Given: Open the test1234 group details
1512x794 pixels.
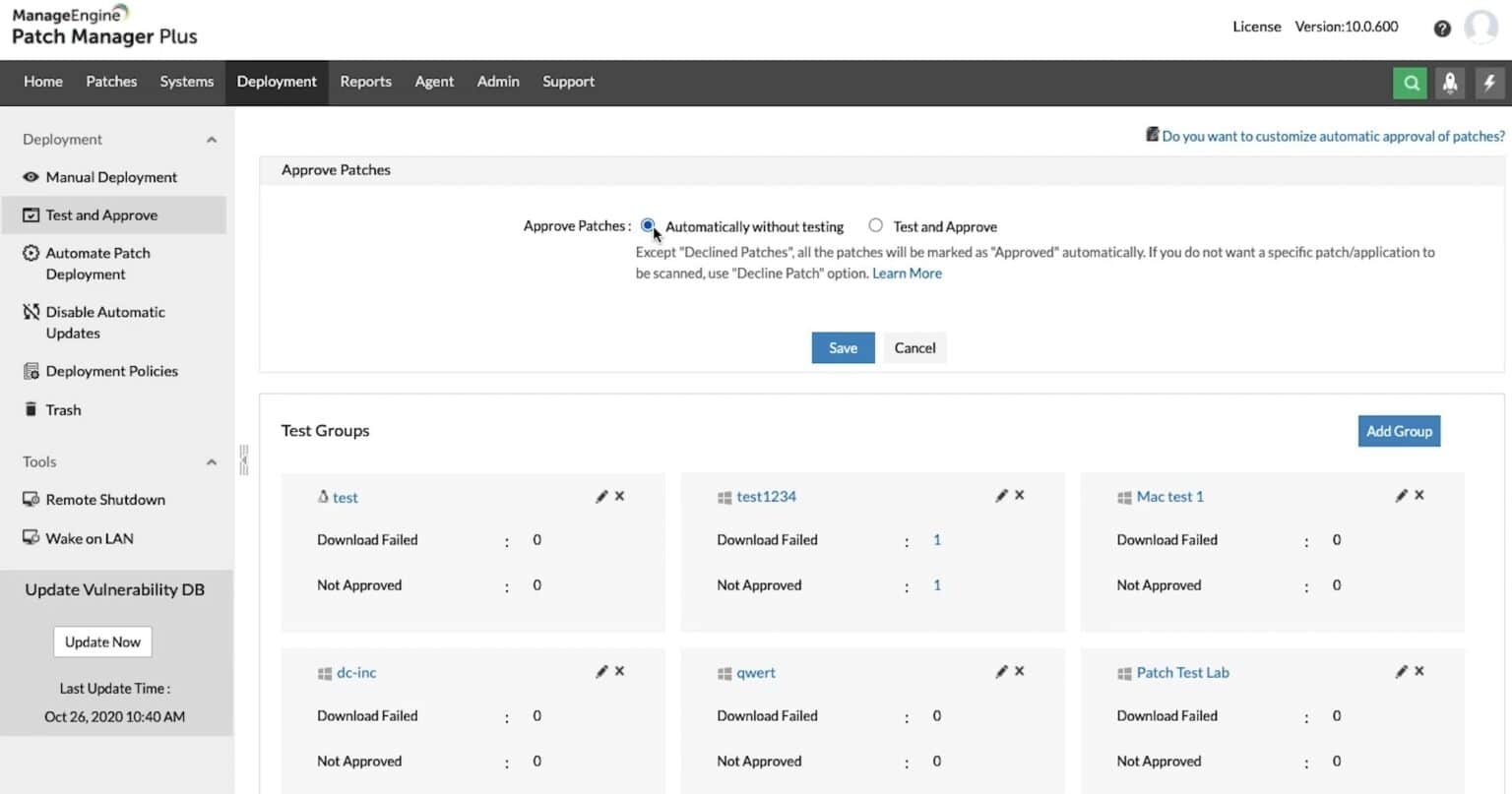Looking at the screenshot, I should (766, 496).
